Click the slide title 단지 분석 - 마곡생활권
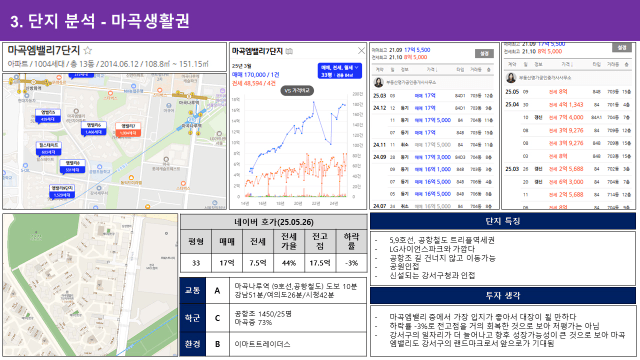Image resolution: width=640 pixels, height=360 pixels. 109,21
